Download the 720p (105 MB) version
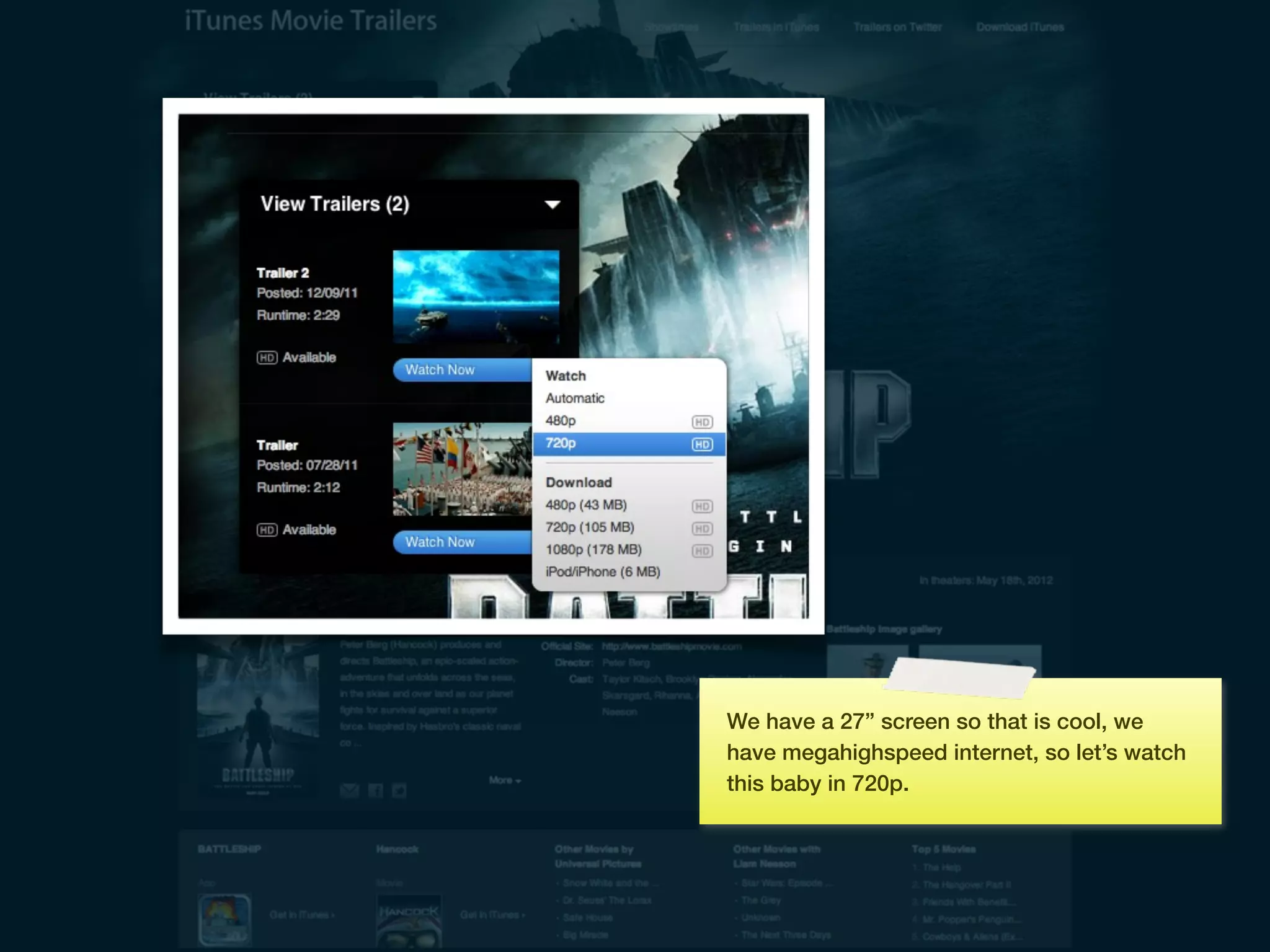 tap(629, 527)
